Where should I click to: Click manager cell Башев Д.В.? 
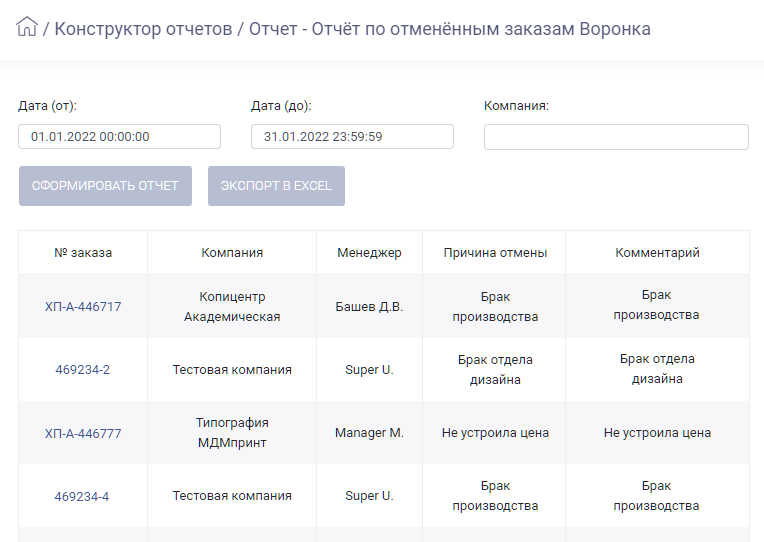pyautogui.click(x=369, y=307)
